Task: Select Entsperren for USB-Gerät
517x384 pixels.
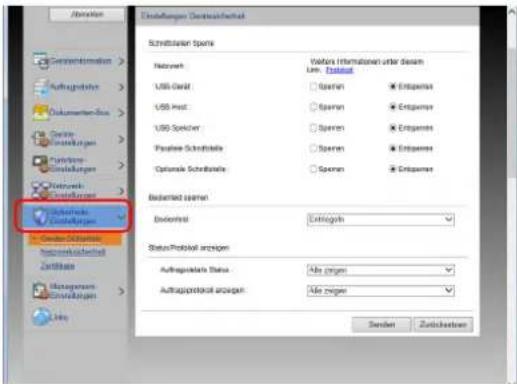Action: (x=393, y=87)
